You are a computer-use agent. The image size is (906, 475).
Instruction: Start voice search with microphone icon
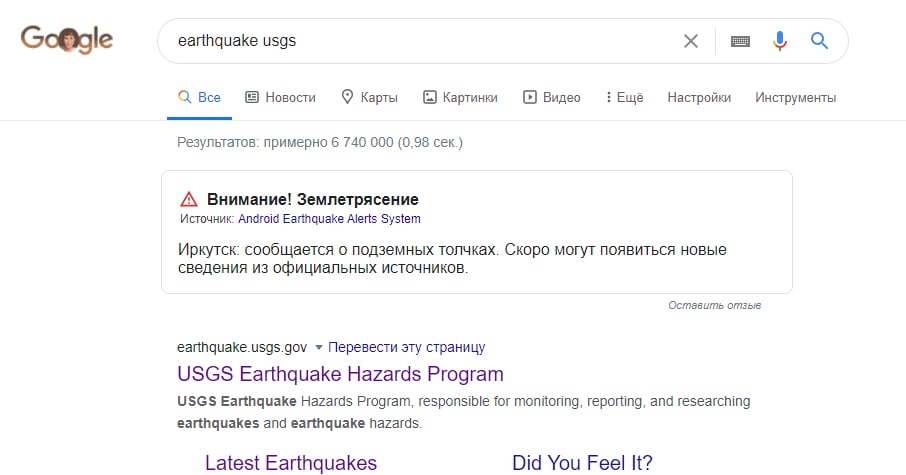[779, 41]
